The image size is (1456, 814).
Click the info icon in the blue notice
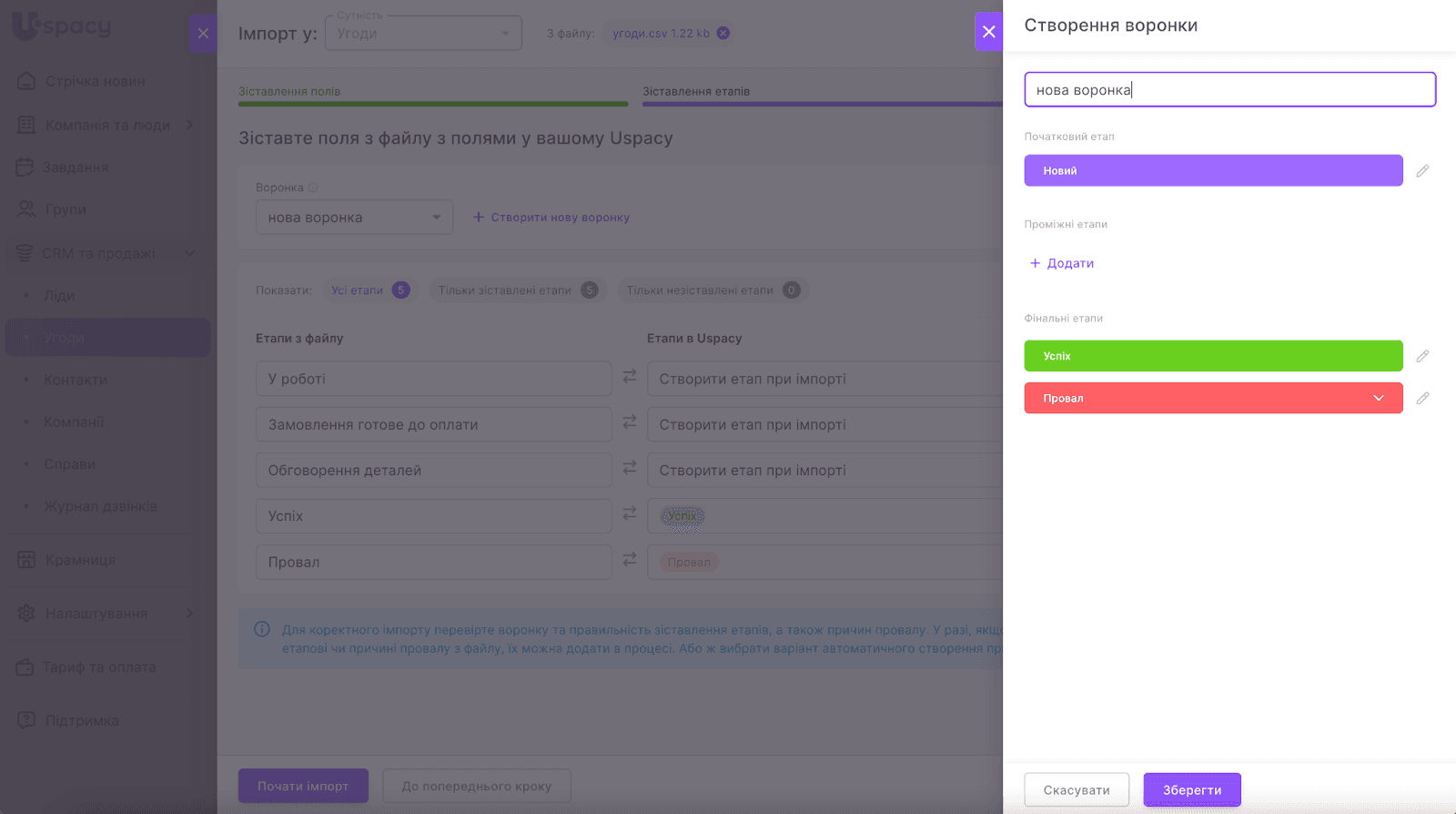coord(262,629)
